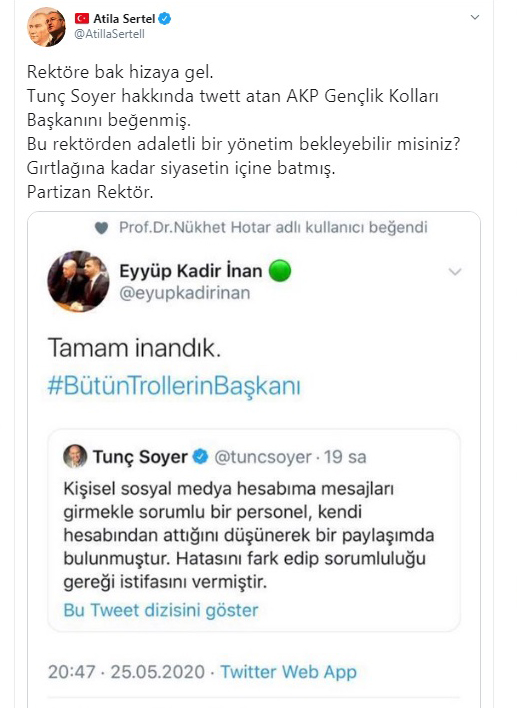The width and height of the screenshot is (517, 708).
Task: Click the Twitter Web App source link
Action: coord(289,672)
